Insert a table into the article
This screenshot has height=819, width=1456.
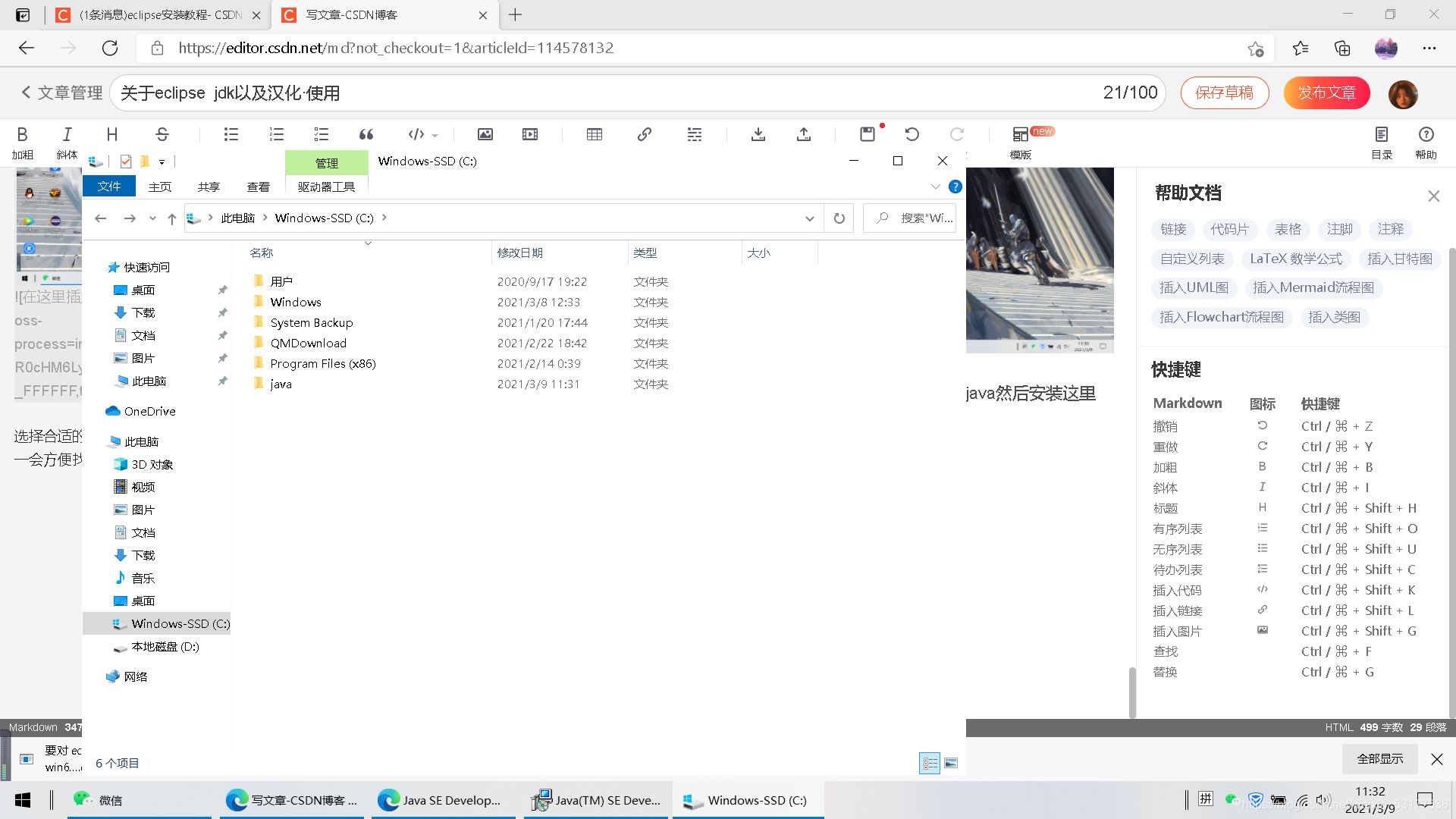pos(595,134)
